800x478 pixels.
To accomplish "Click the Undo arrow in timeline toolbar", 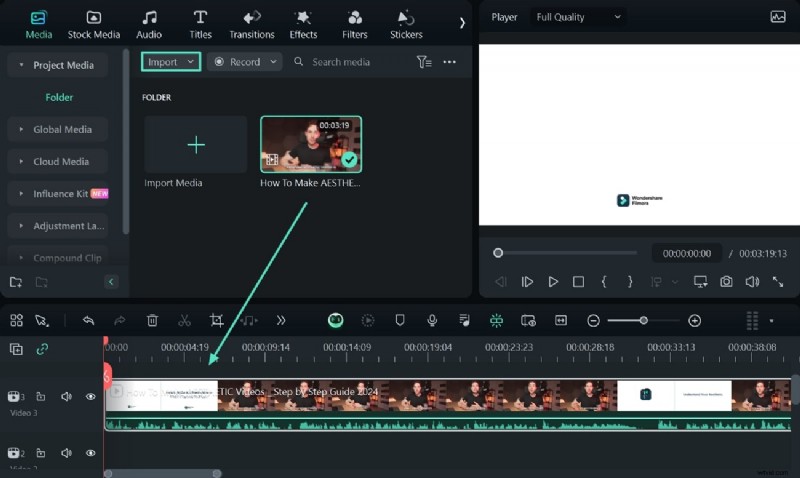I will (x=88, y=320).
